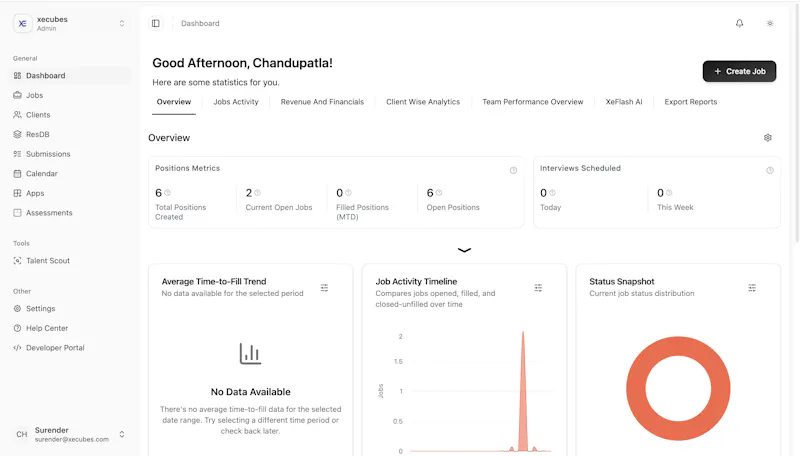
Task: Click the 'Total Positions Created' label
Action: [x=181, y=212]
